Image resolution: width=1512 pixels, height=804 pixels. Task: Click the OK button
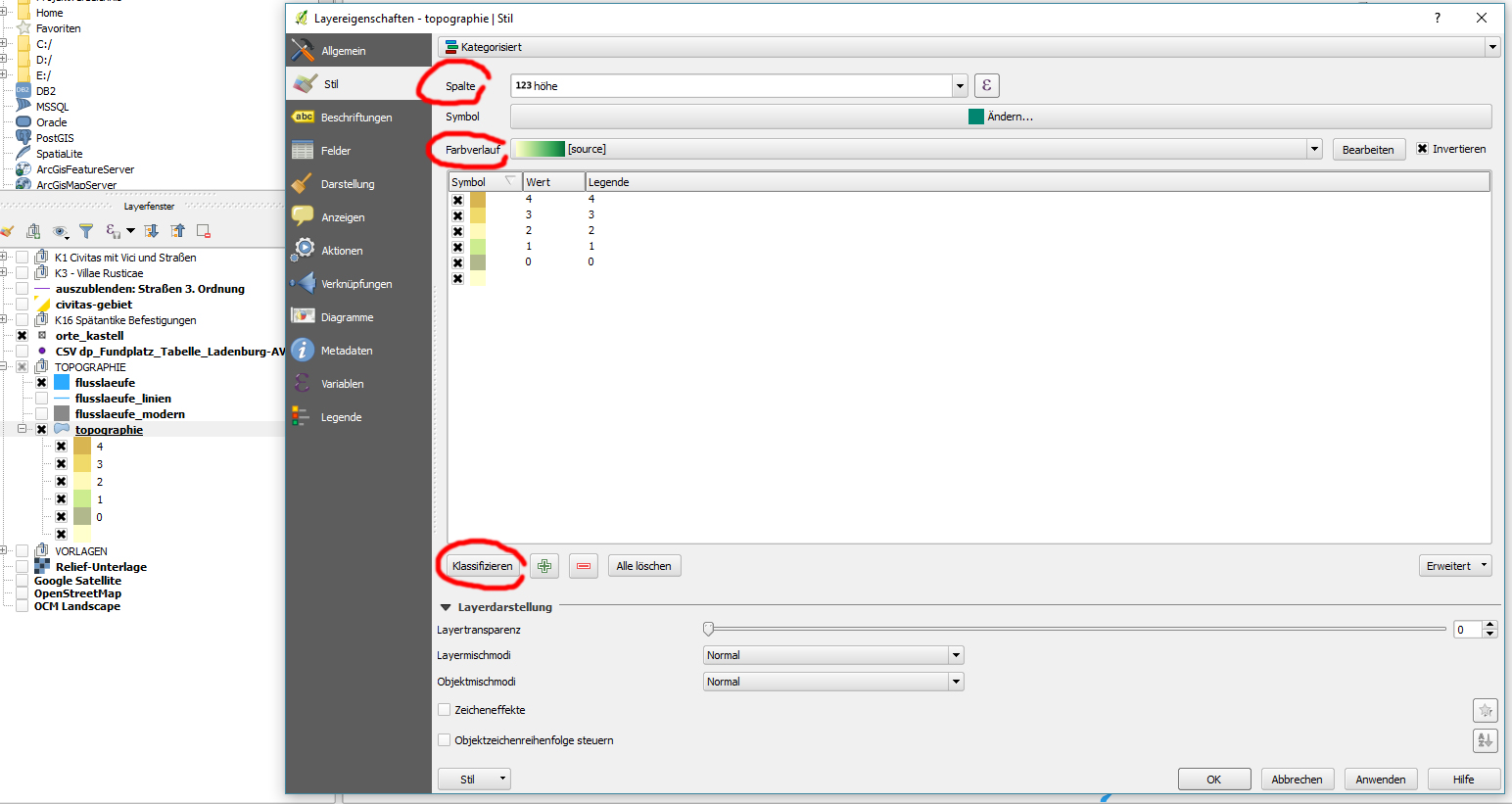[1214, 780]
